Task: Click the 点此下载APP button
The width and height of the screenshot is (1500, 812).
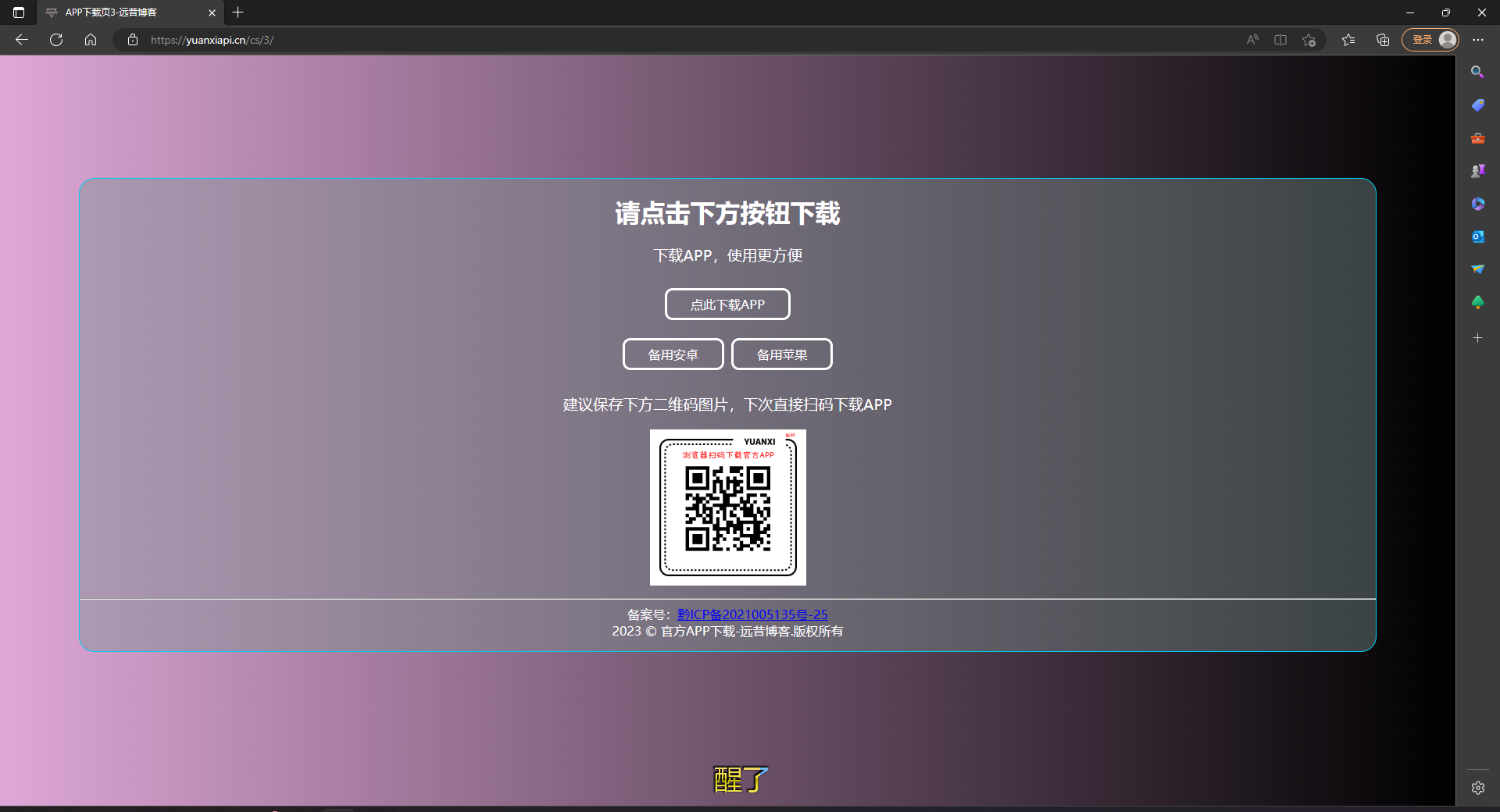Action: tap(727, 304)
